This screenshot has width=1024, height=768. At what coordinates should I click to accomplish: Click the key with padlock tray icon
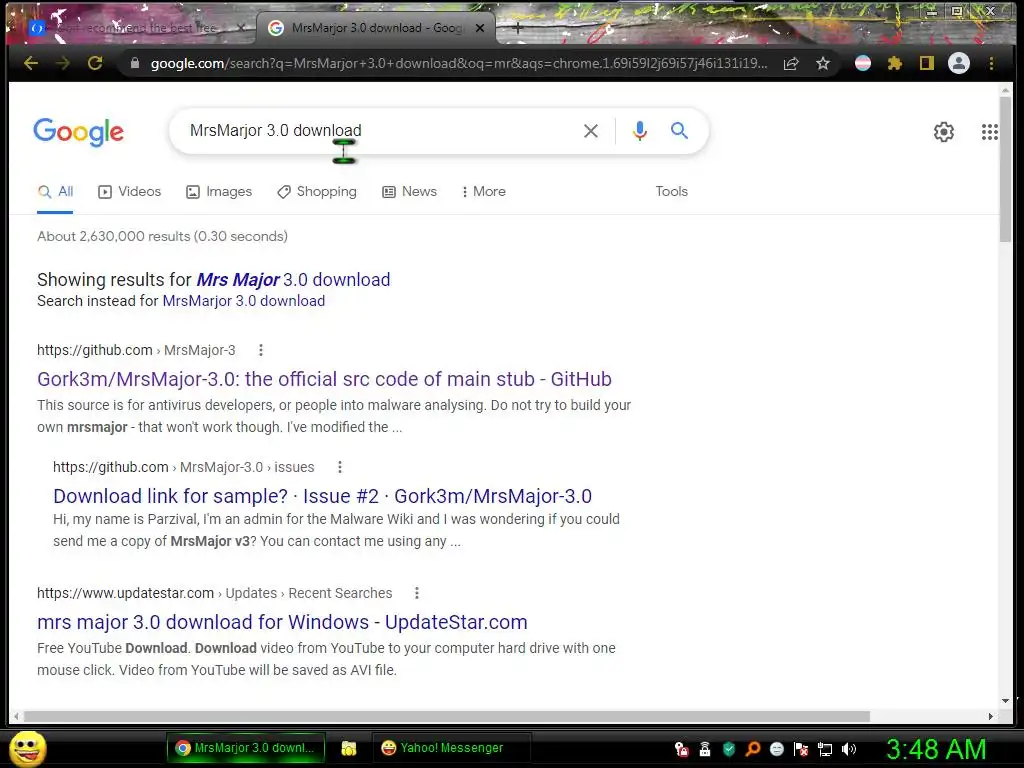coord(681,749)
